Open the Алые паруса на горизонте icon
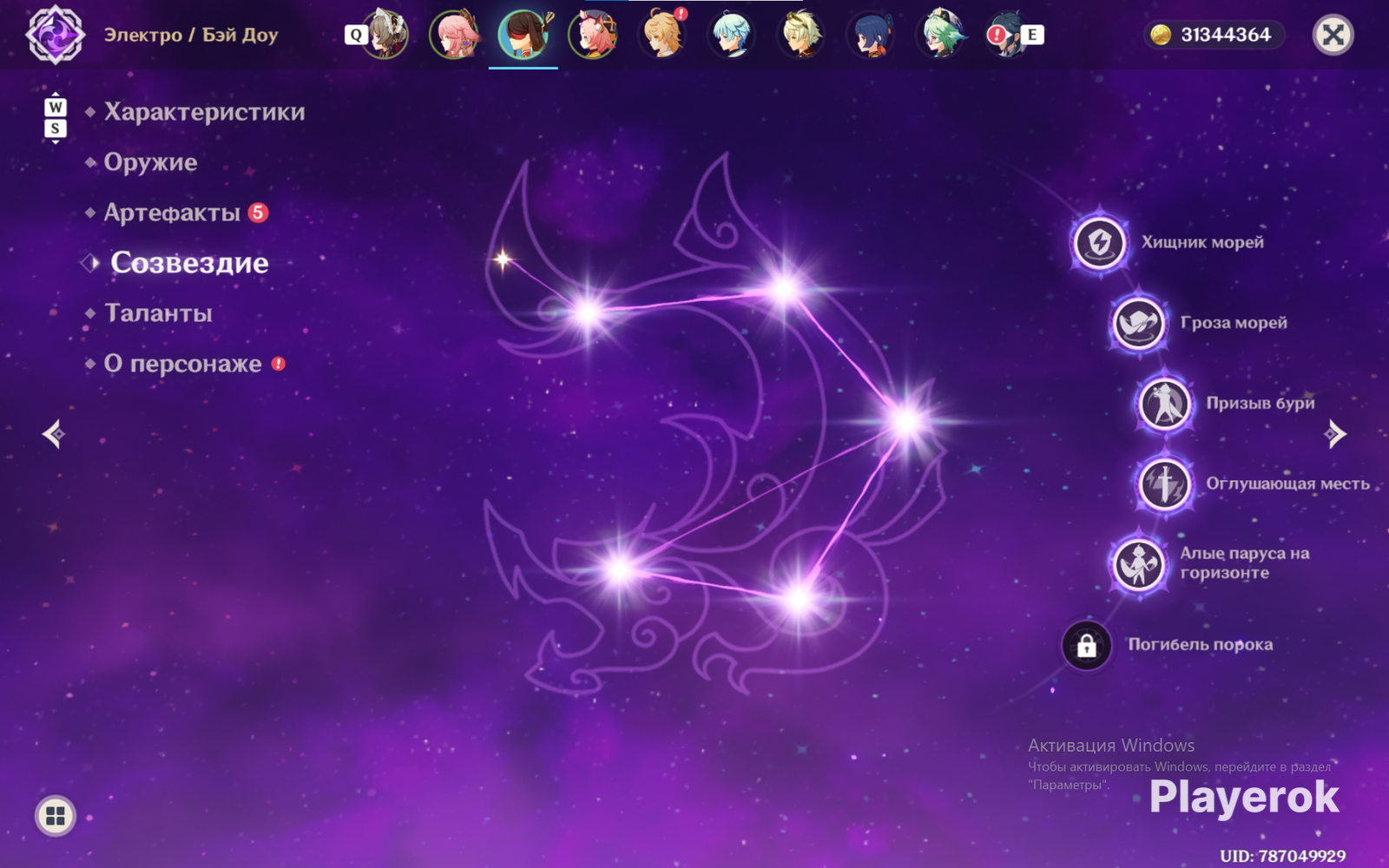The image size is (1389, 868). 1138,563
